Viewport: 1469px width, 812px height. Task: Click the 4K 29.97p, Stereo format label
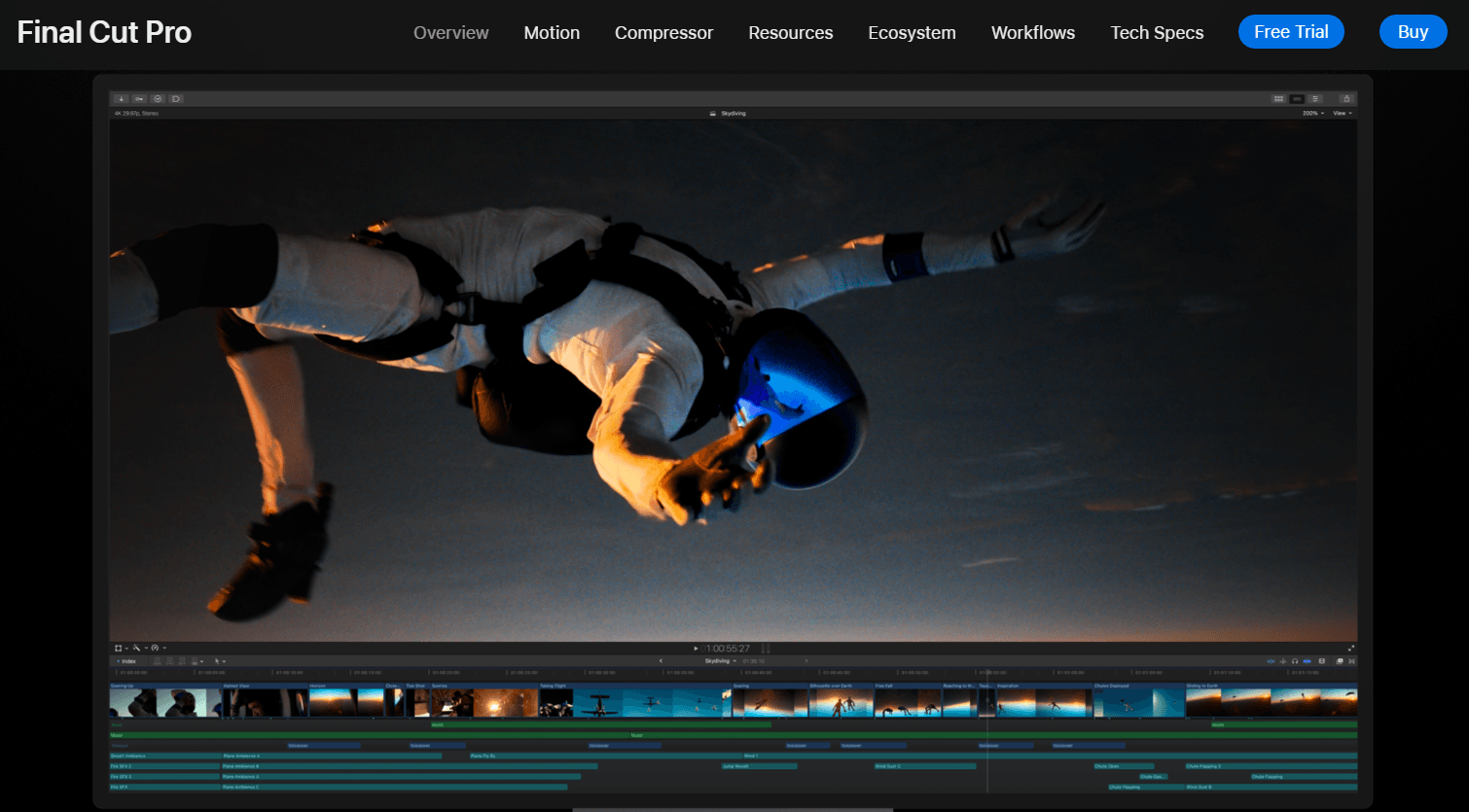(x=136, y=113)
